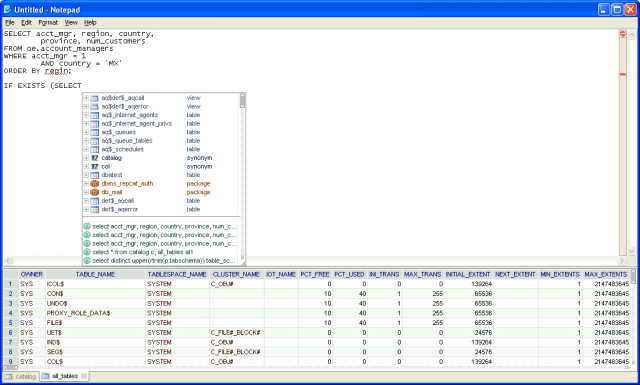Expand the aq$_internet_agents tree node
This screenshot has height=385, width=640.
[x=86, y=115]
